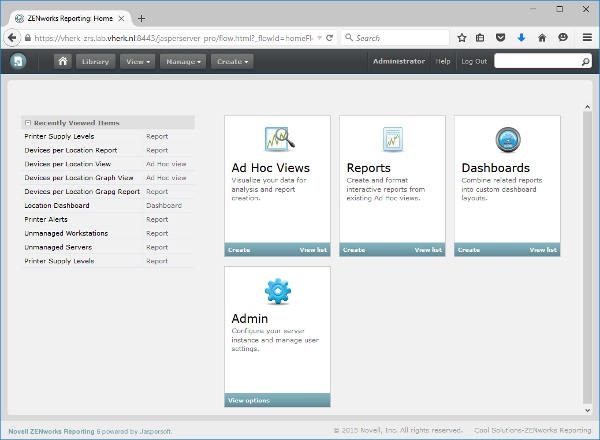600x440 pixels.
Task: Open the bookmarks list icon in the browser toolbar
Action: tap(480, 38)
